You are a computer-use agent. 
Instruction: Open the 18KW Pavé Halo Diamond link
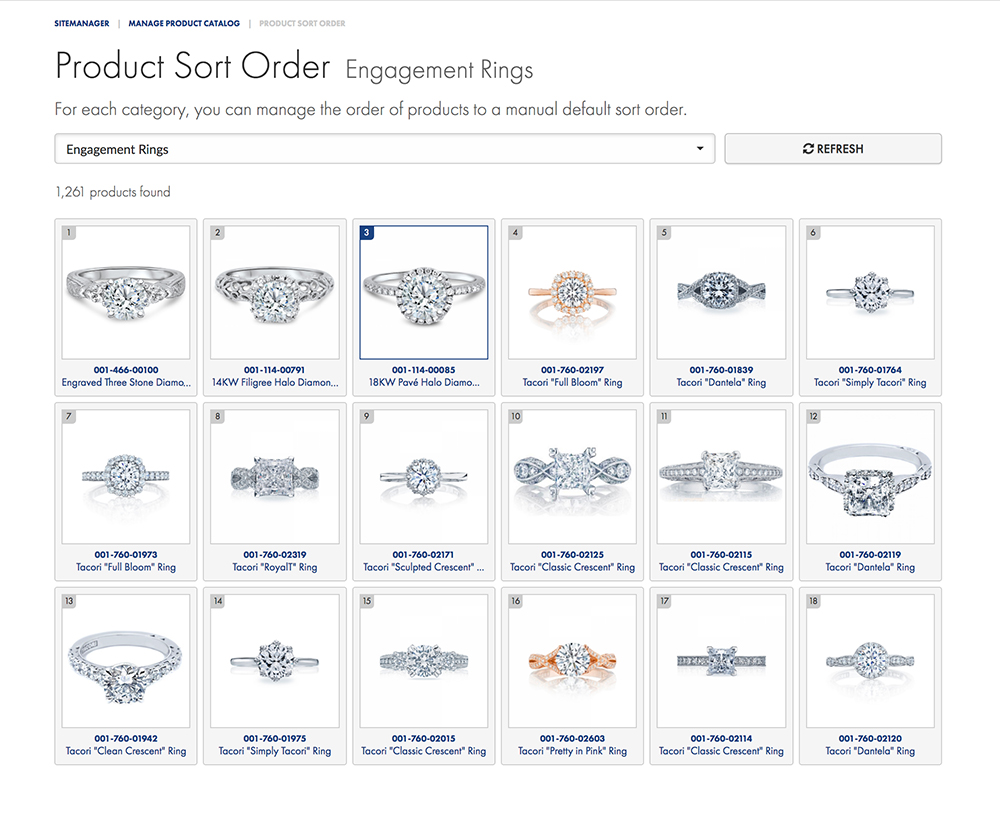[x=423, y=382]
